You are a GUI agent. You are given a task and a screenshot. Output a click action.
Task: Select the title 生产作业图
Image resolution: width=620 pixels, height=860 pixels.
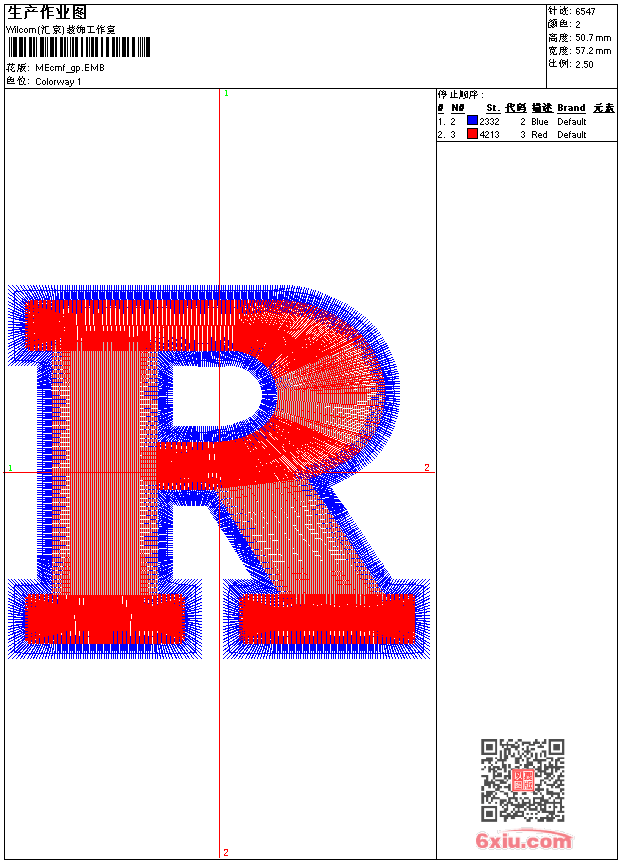[47, 12]
